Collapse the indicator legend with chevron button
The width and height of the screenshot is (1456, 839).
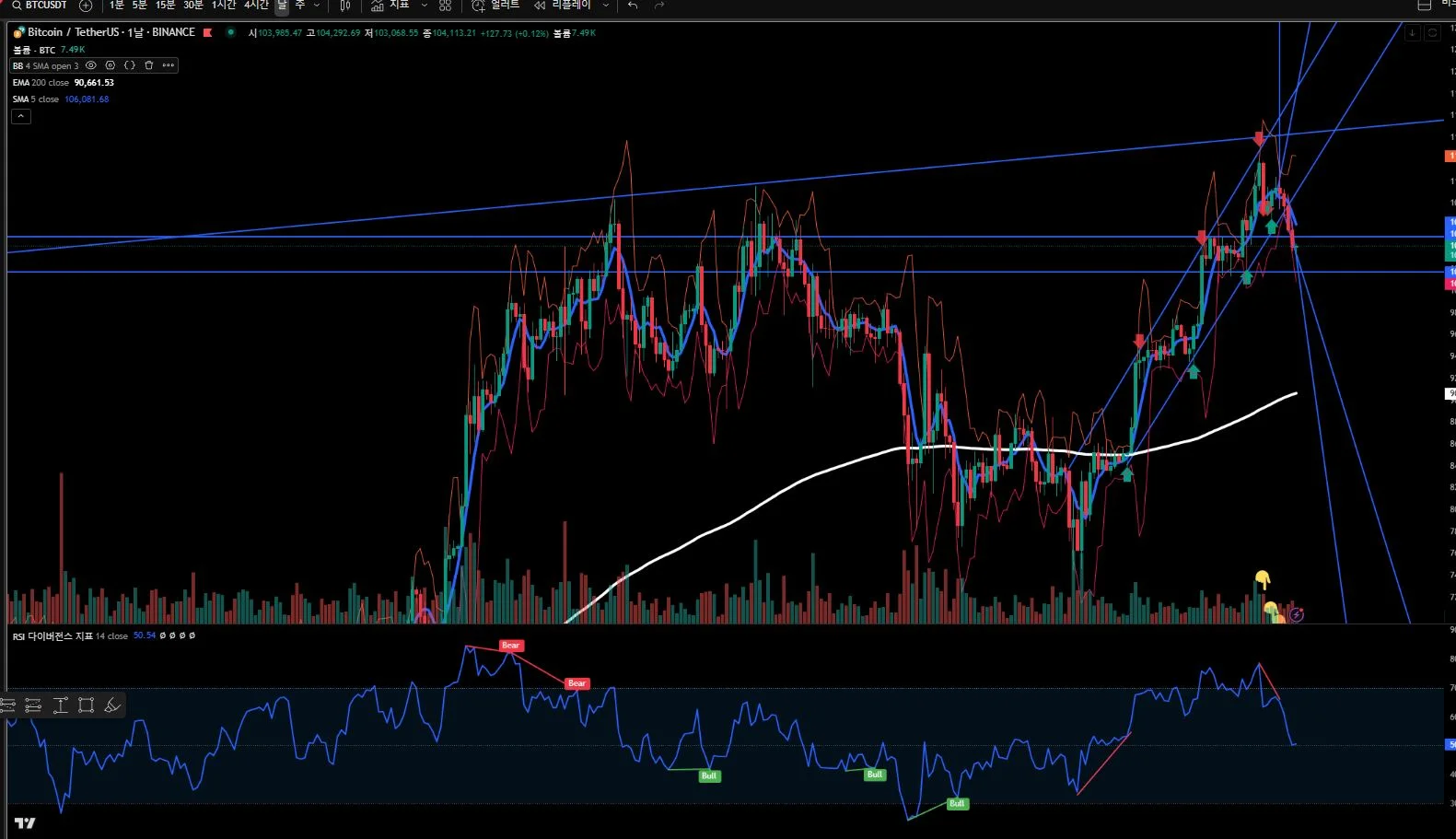pyautogui.click(x=21, y=117)
